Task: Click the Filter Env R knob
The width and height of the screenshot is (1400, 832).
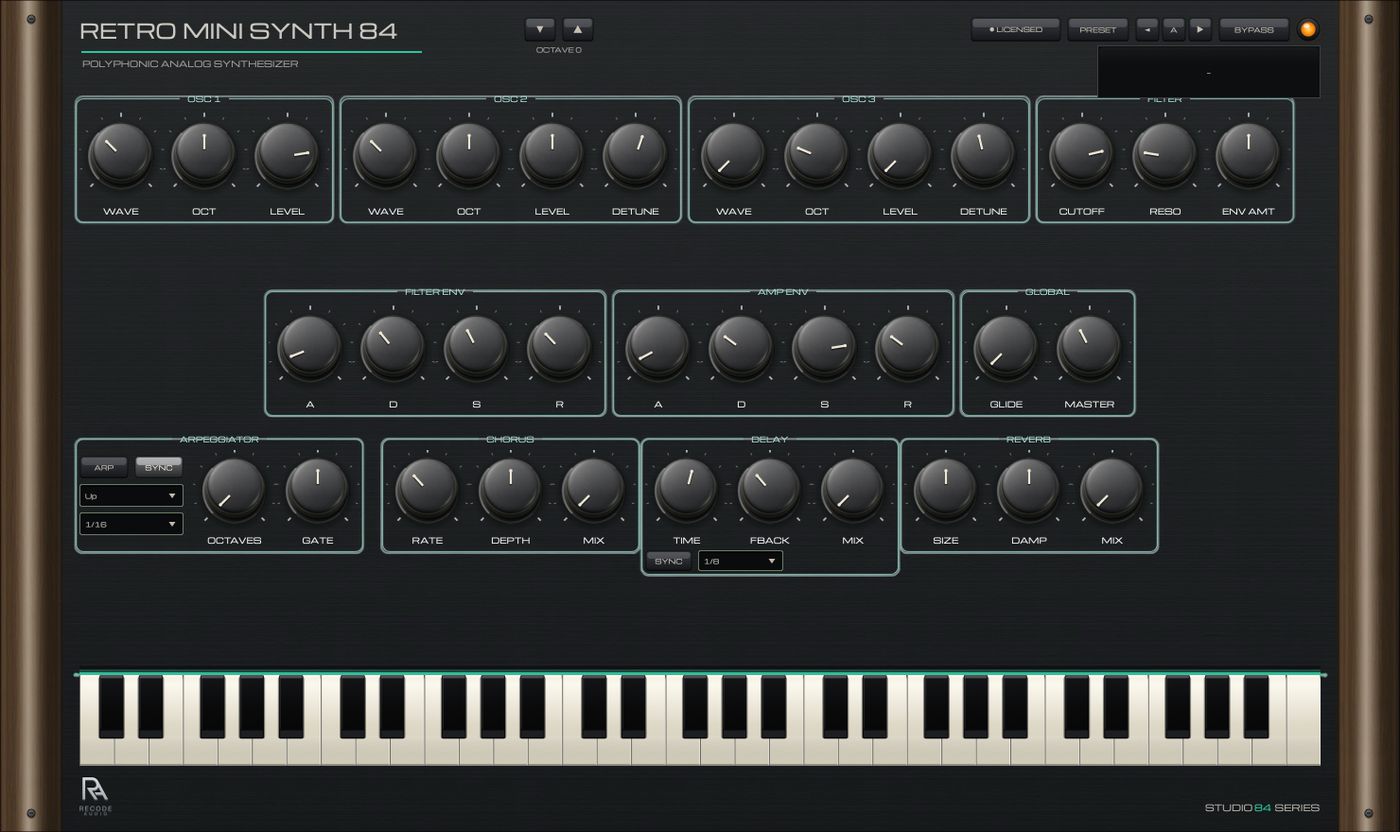Action: [x=559, y=347]
